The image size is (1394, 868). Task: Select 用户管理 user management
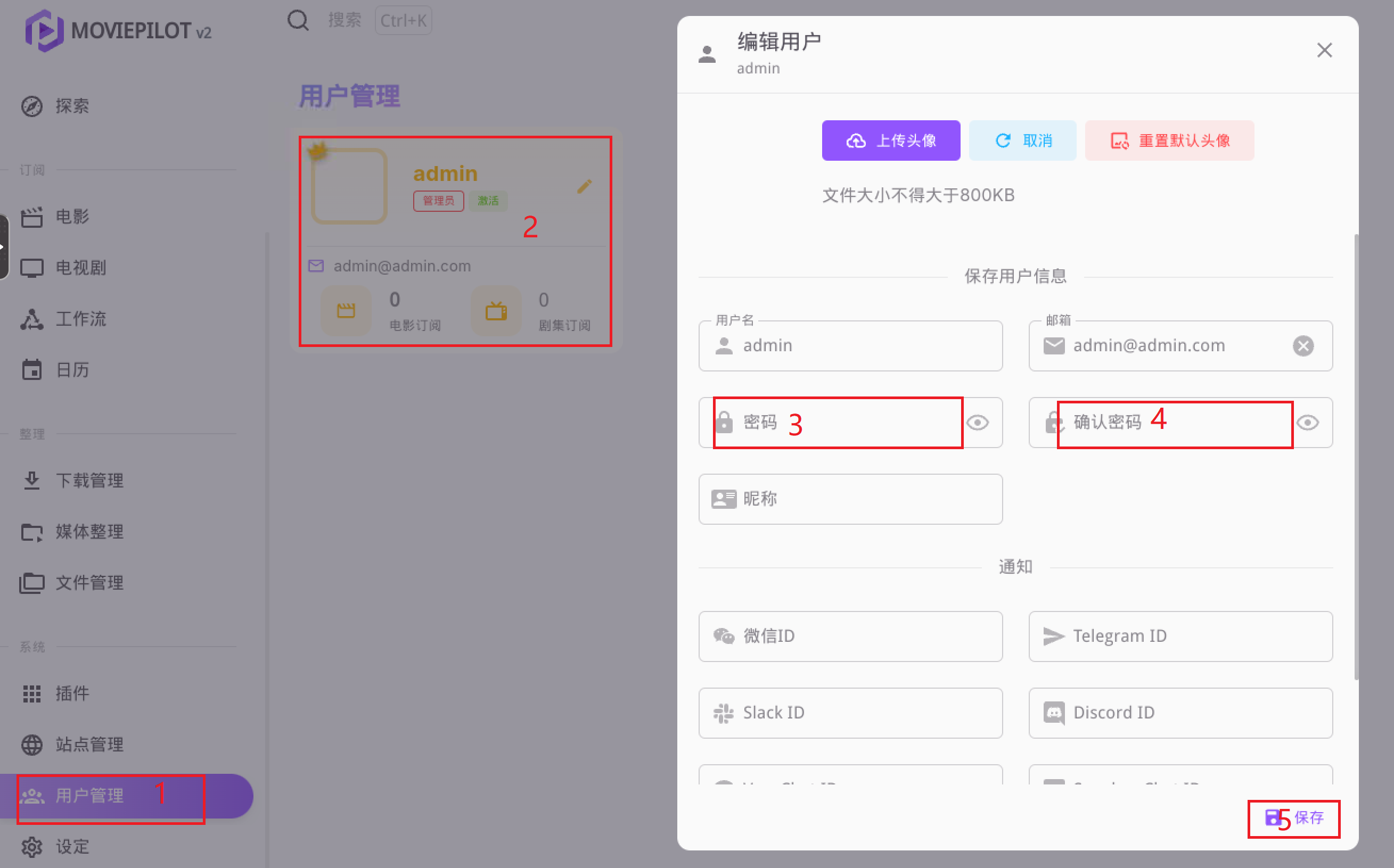(126, 796)
